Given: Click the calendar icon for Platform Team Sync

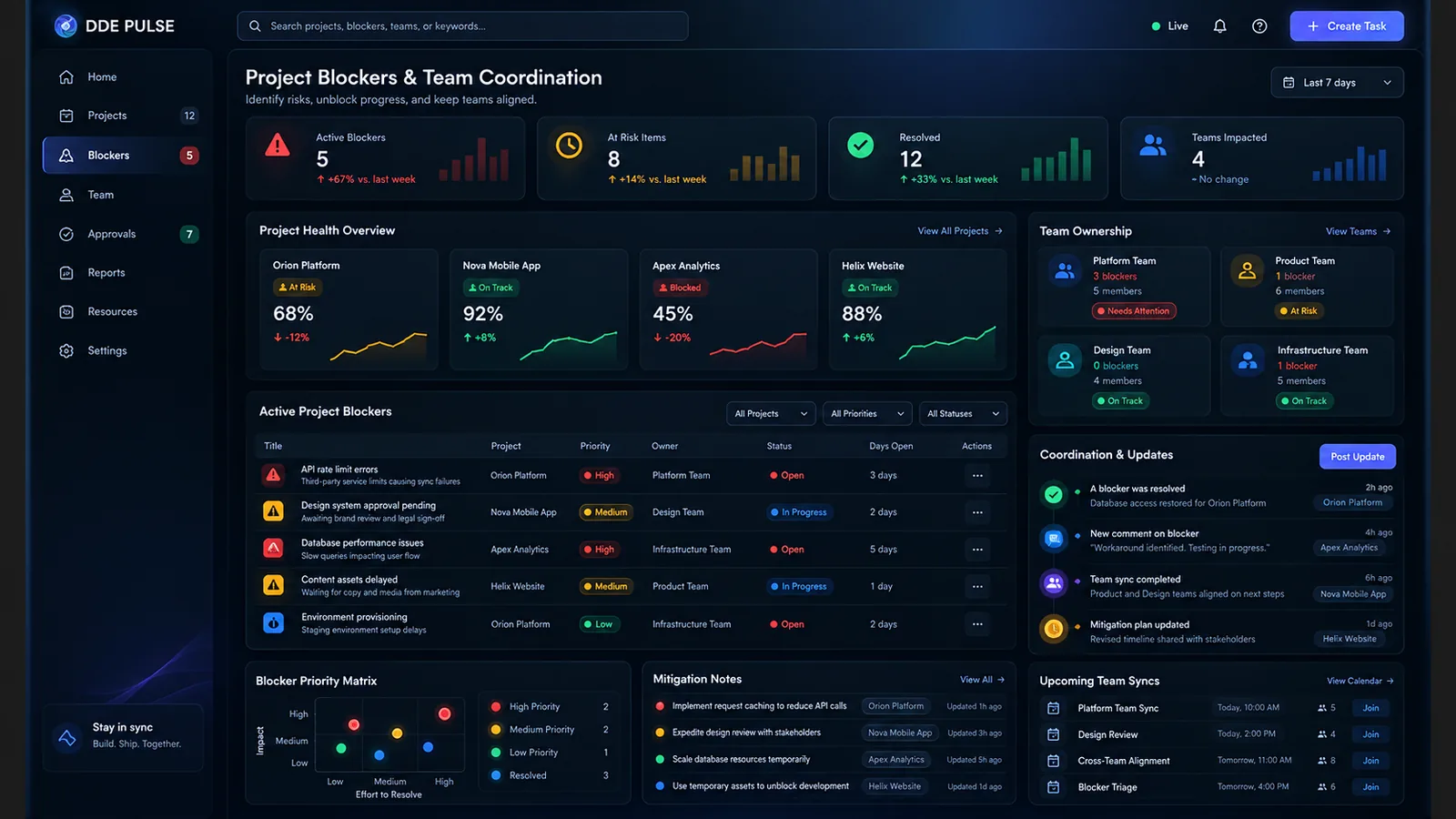Looking at the screenshot, I should click(x=1054, y=708).
